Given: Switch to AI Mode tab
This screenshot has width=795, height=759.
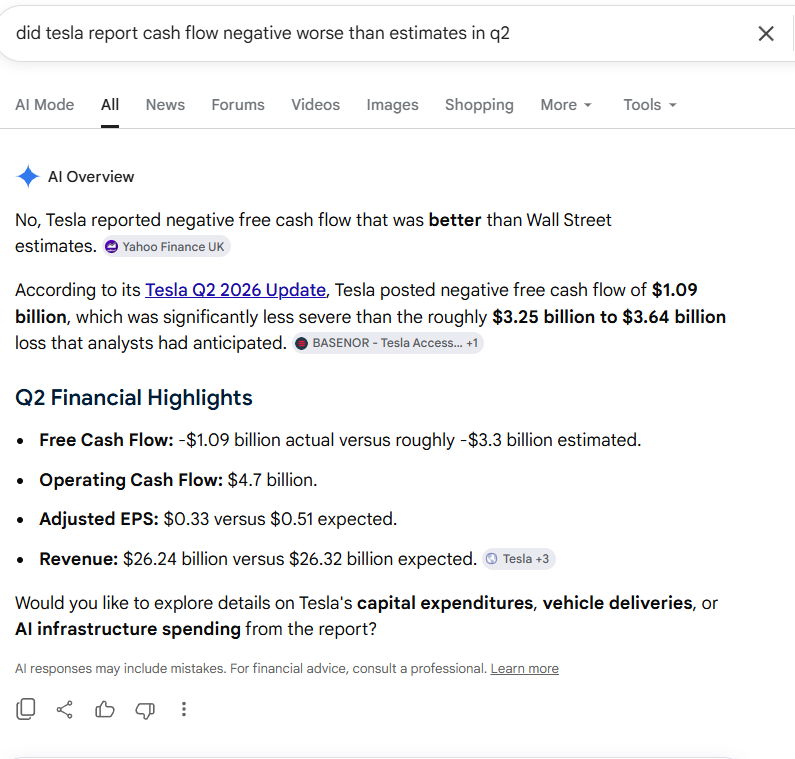Looking at the screenshot, I should pyautogui.click(x=45, y=104).
